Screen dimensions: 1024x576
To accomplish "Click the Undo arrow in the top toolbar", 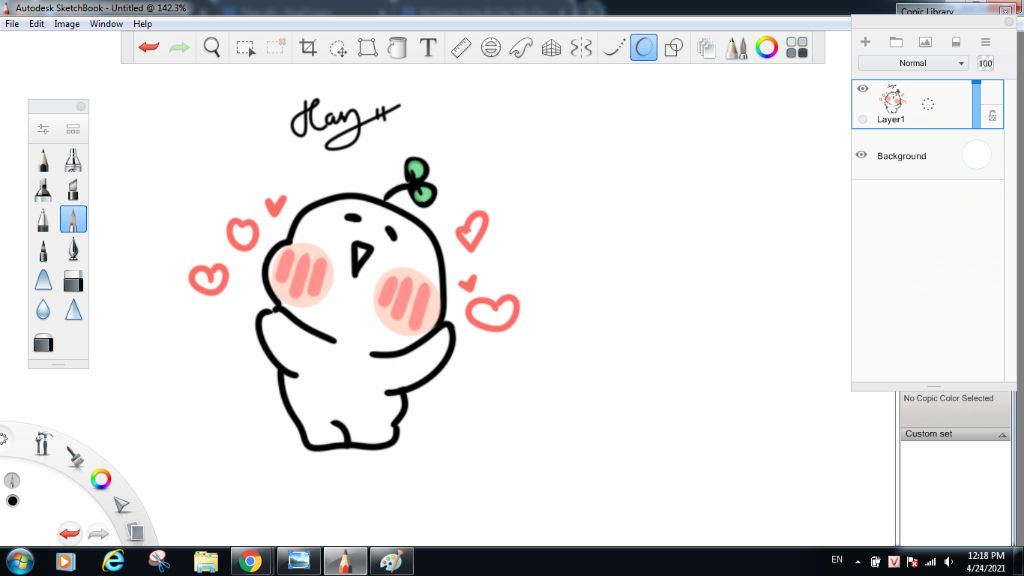I will [x=149, y=48].
